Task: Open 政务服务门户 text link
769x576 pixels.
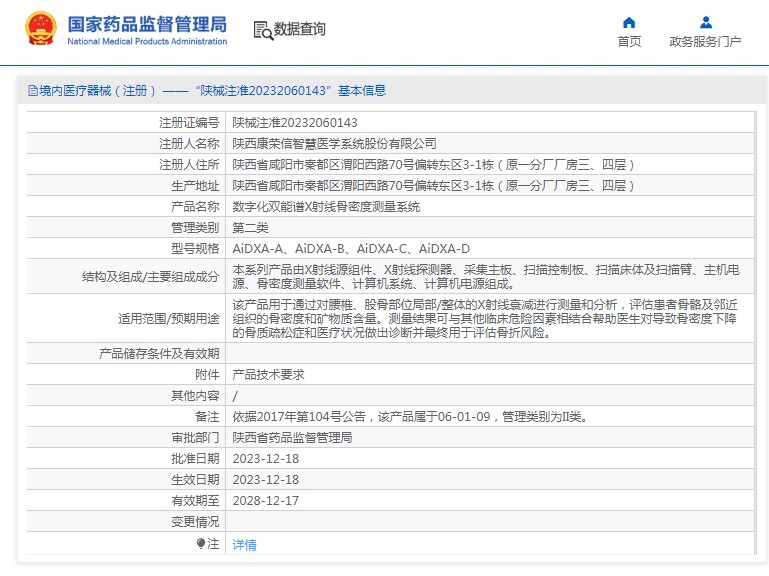Action: [x=705, y=41]
